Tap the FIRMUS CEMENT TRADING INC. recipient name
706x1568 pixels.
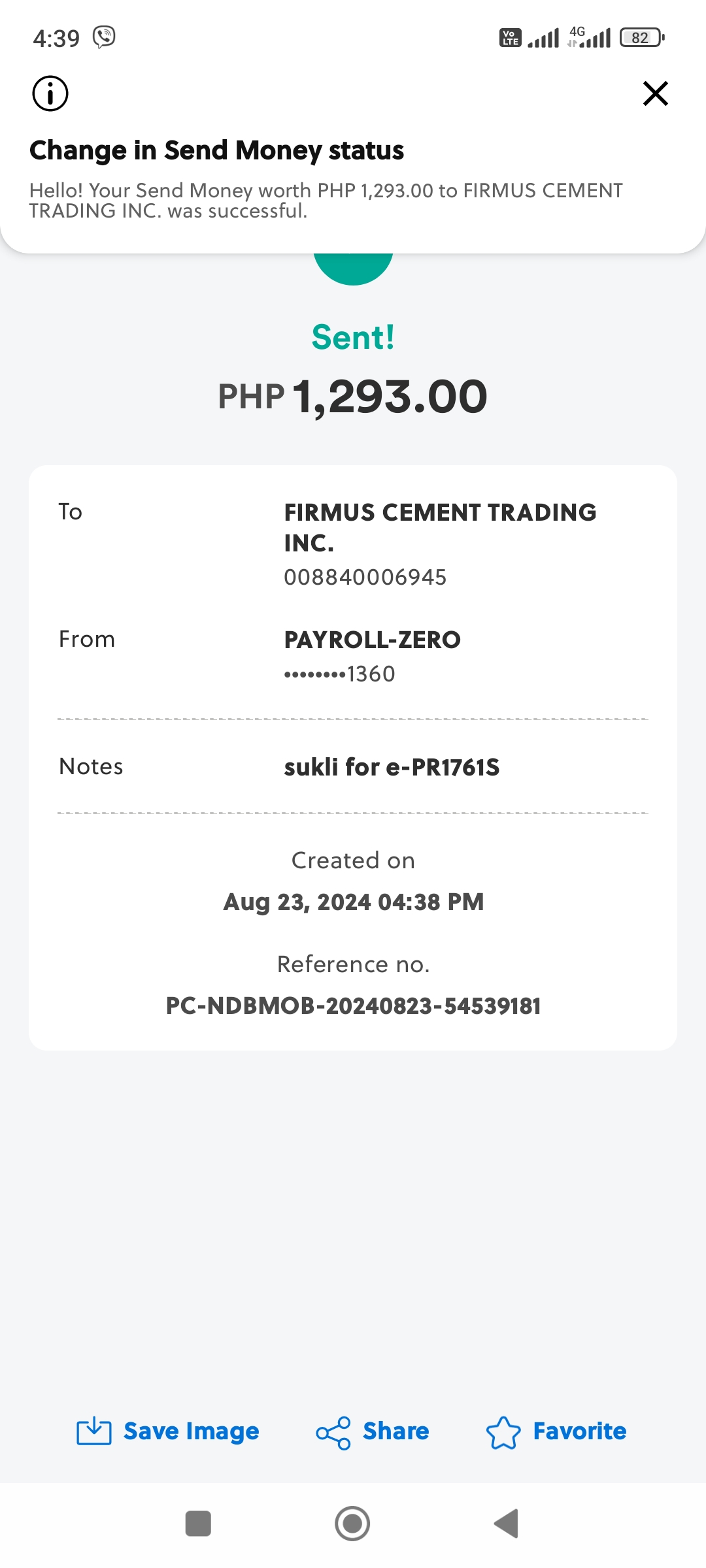440,527
